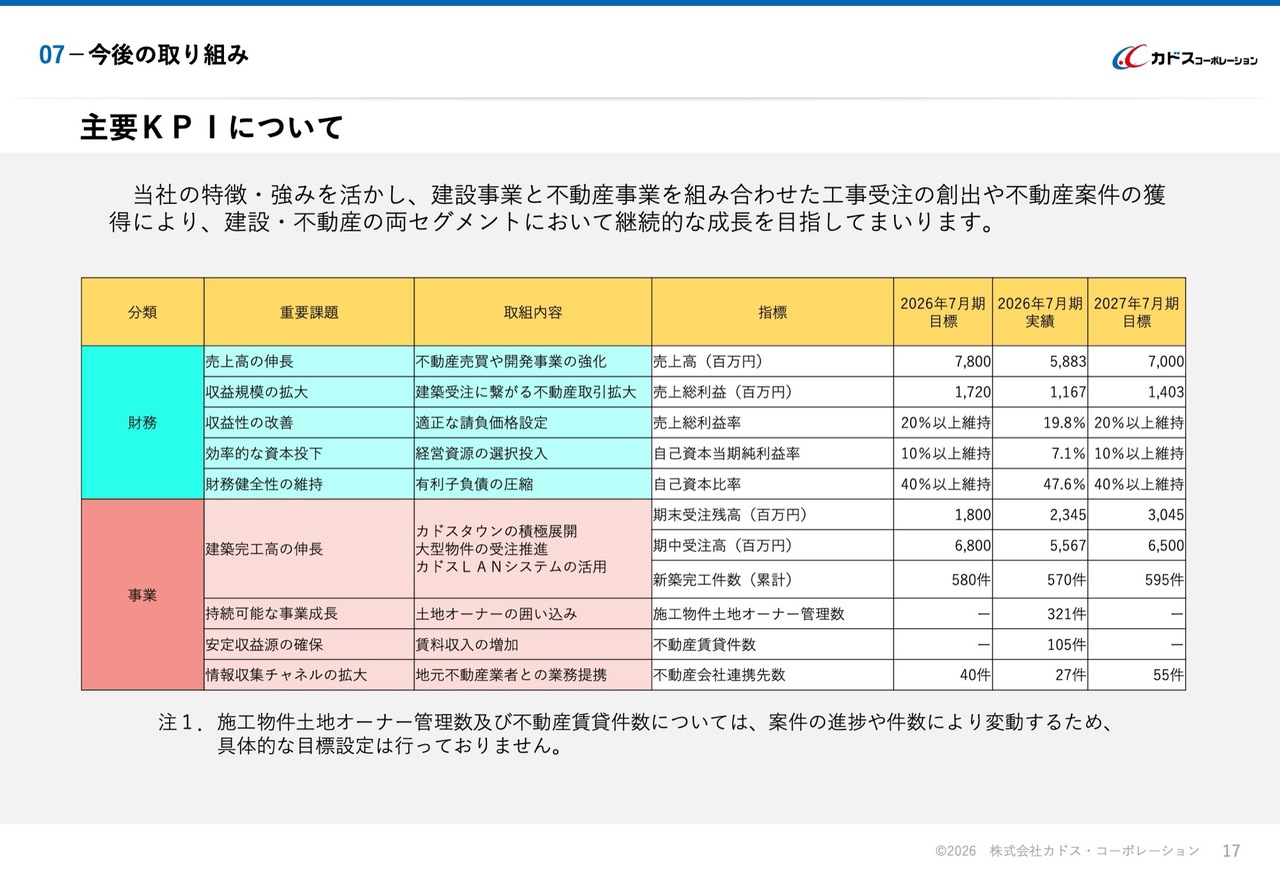Click the カドスコーポレーション logo
1280x886 pixels.
[x=1185, y=58]
